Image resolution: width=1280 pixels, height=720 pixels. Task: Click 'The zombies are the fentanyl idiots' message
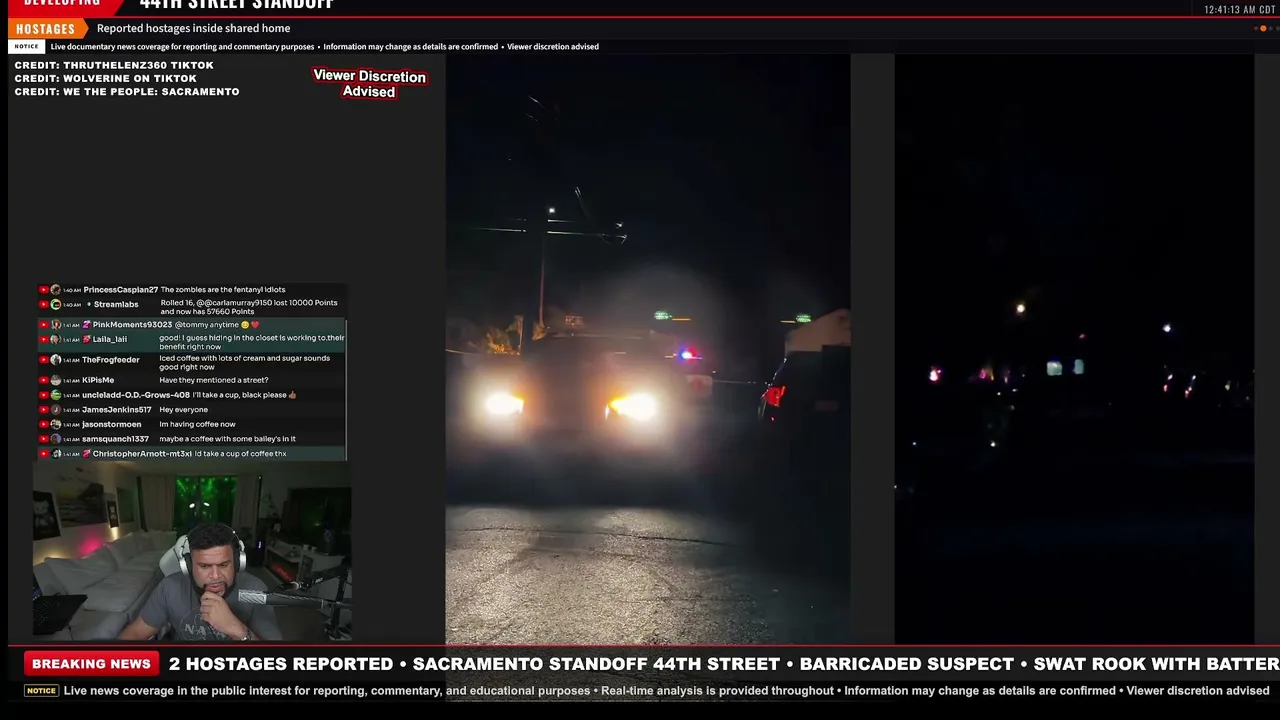(x=223, y=290)
